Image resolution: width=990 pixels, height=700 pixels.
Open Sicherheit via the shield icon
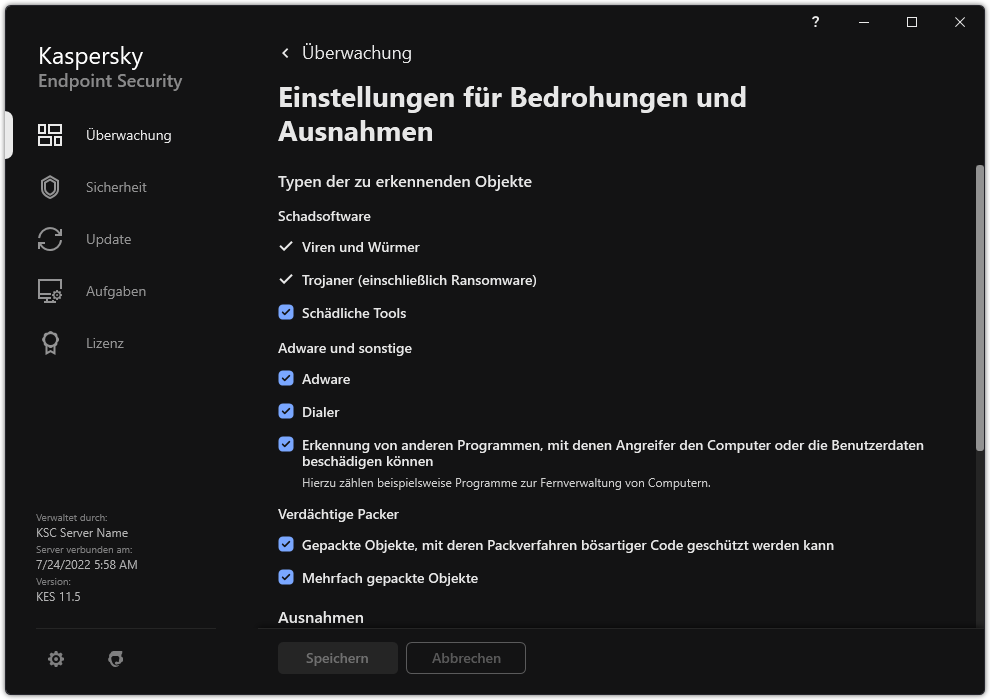[x=50, y=187]
